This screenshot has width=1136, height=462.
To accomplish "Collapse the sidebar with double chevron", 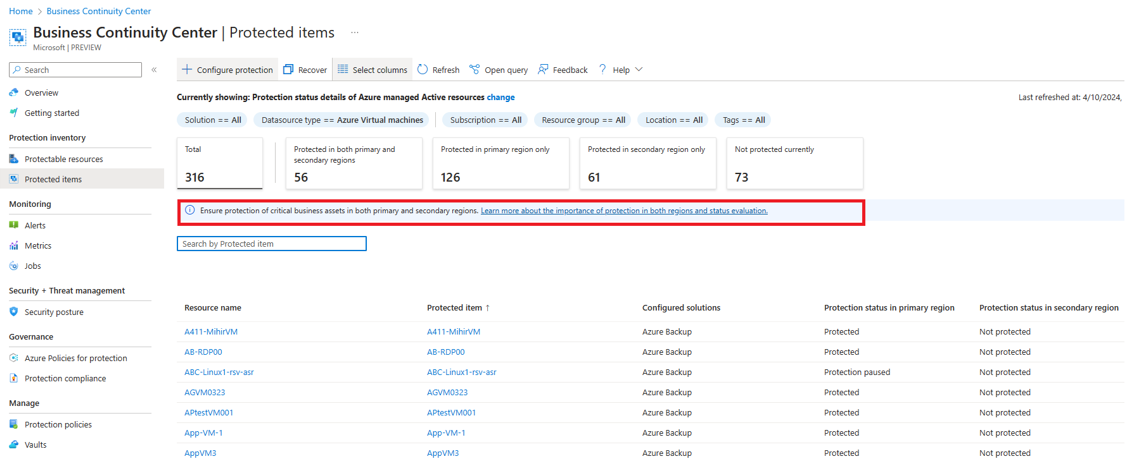I will click(154, 70).
